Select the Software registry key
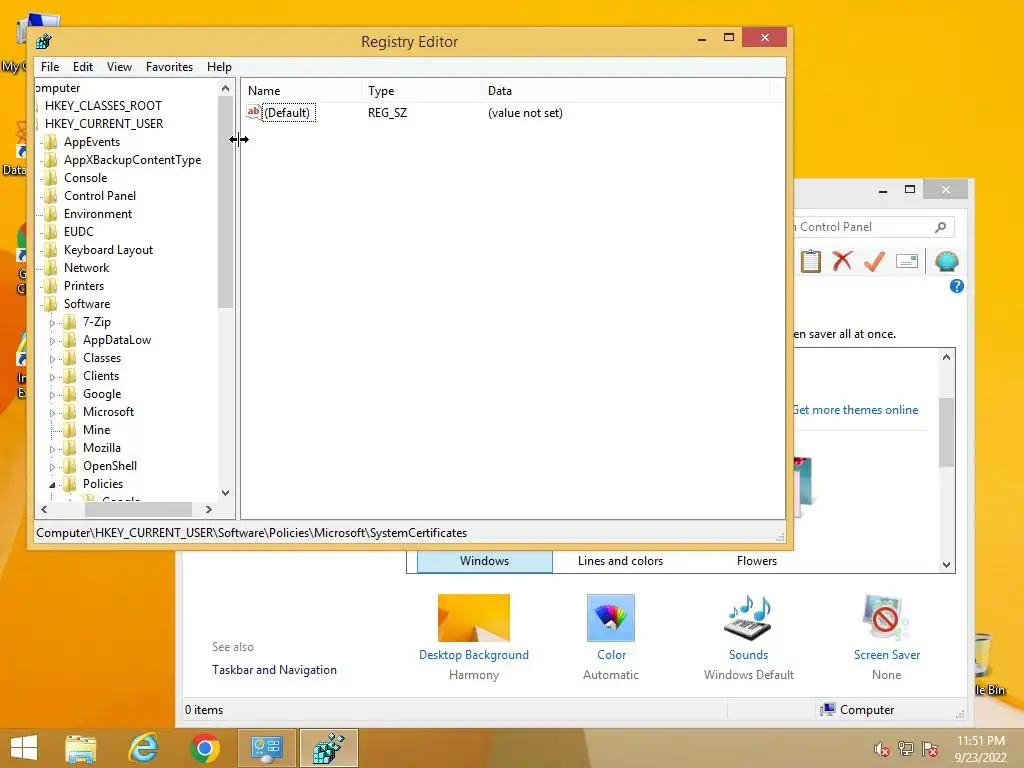Viewport: 1024px width, 768px height. (87, 304)
